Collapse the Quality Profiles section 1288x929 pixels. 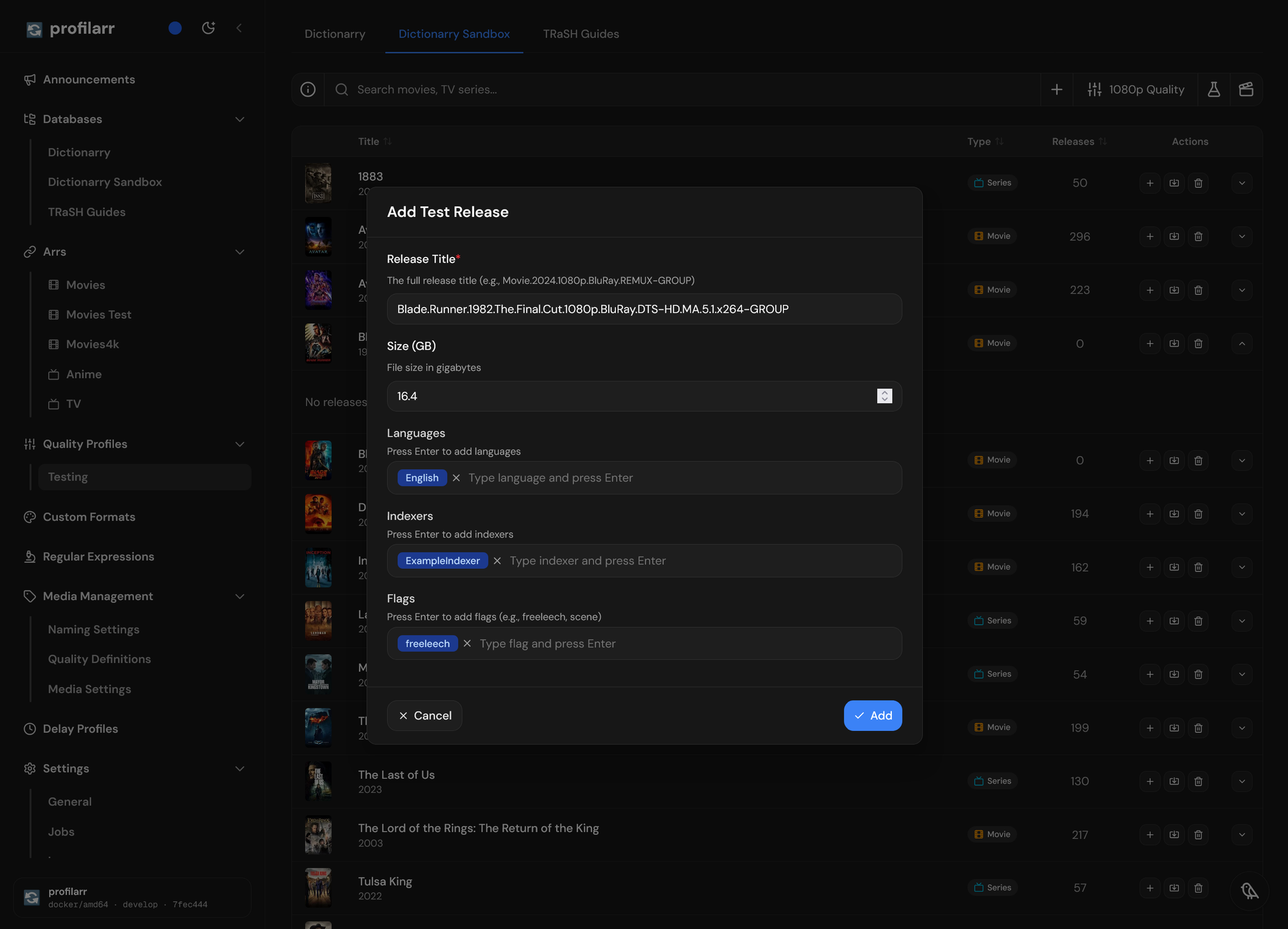pos(239,445)
